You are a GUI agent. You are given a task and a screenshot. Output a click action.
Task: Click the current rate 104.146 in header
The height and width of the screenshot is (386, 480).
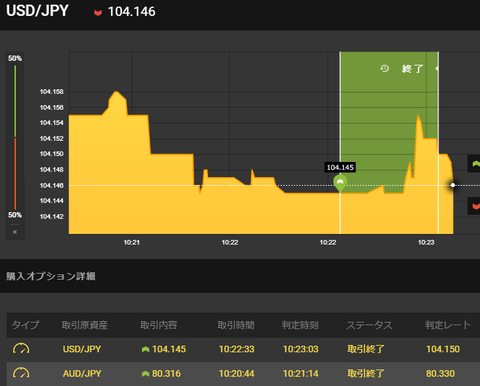click(x=132, y=12)
